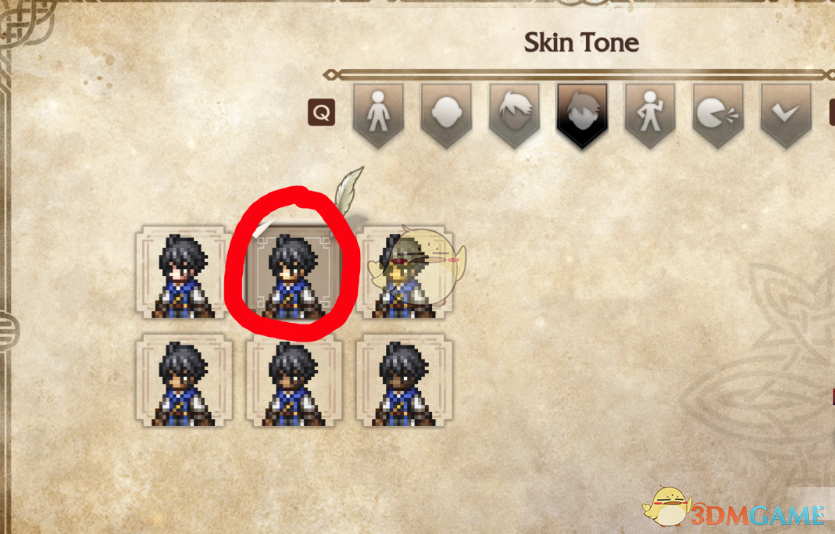The height and width of the screenshot is (534, 835).
Task: Open the body type tab icon
Action: coord(378,114)
